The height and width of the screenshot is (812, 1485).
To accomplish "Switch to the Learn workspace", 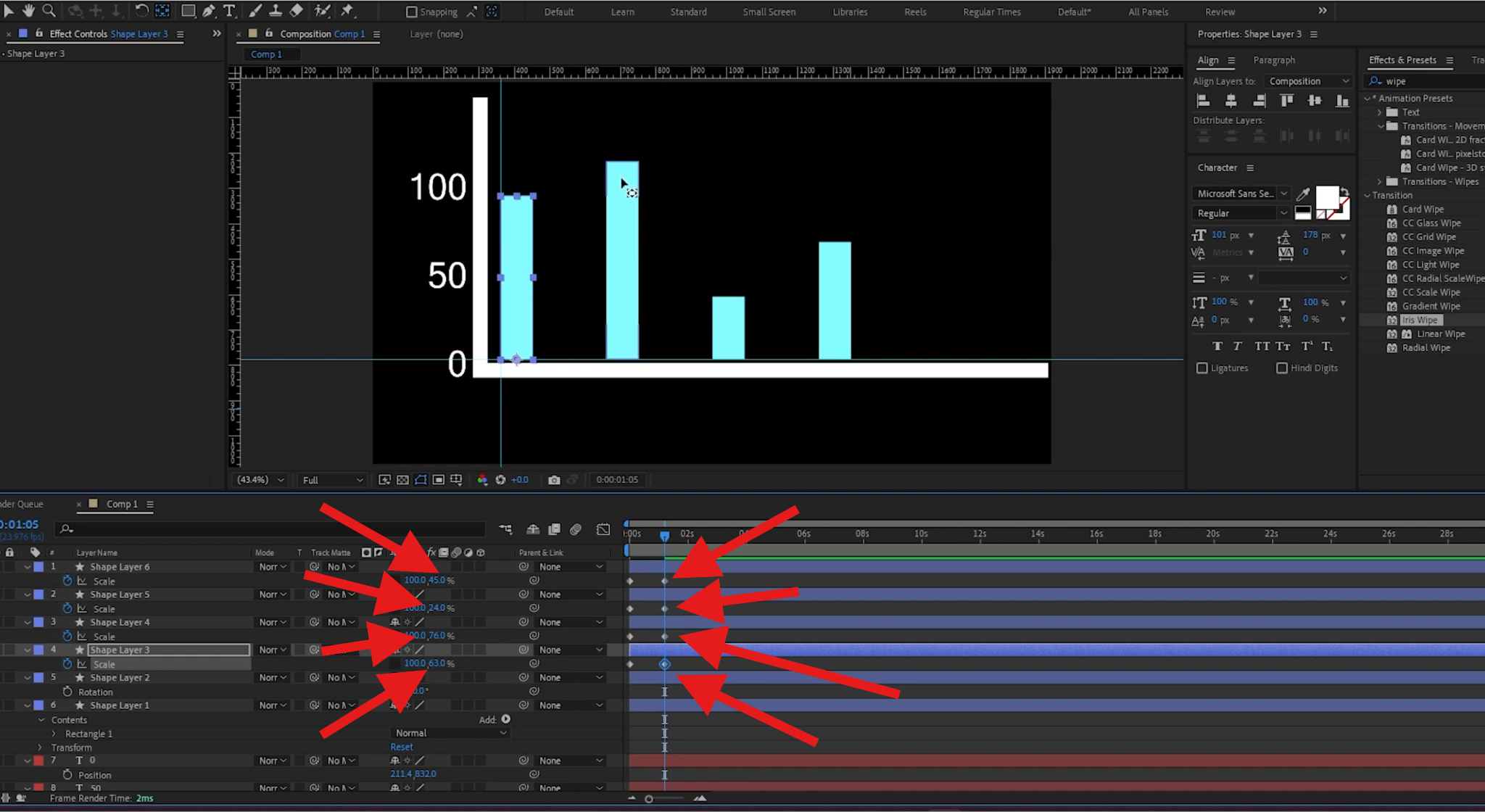I will 623,11.
